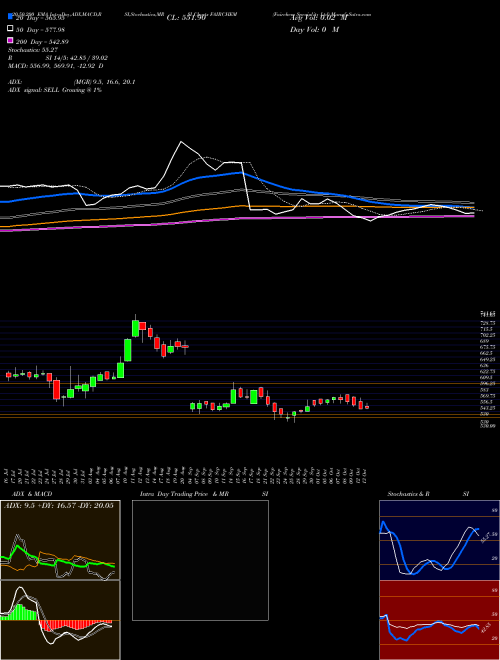This screenshot has height=660, width=500.
Task: Select the RSI 14/5 values line
Action: [x=58, y=58]
